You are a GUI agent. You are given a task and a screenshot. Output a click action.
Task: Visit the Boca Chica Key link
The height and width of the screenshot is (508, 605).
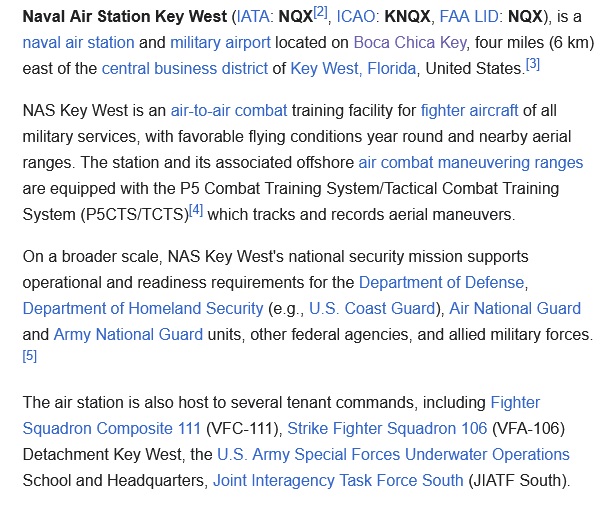410,42
